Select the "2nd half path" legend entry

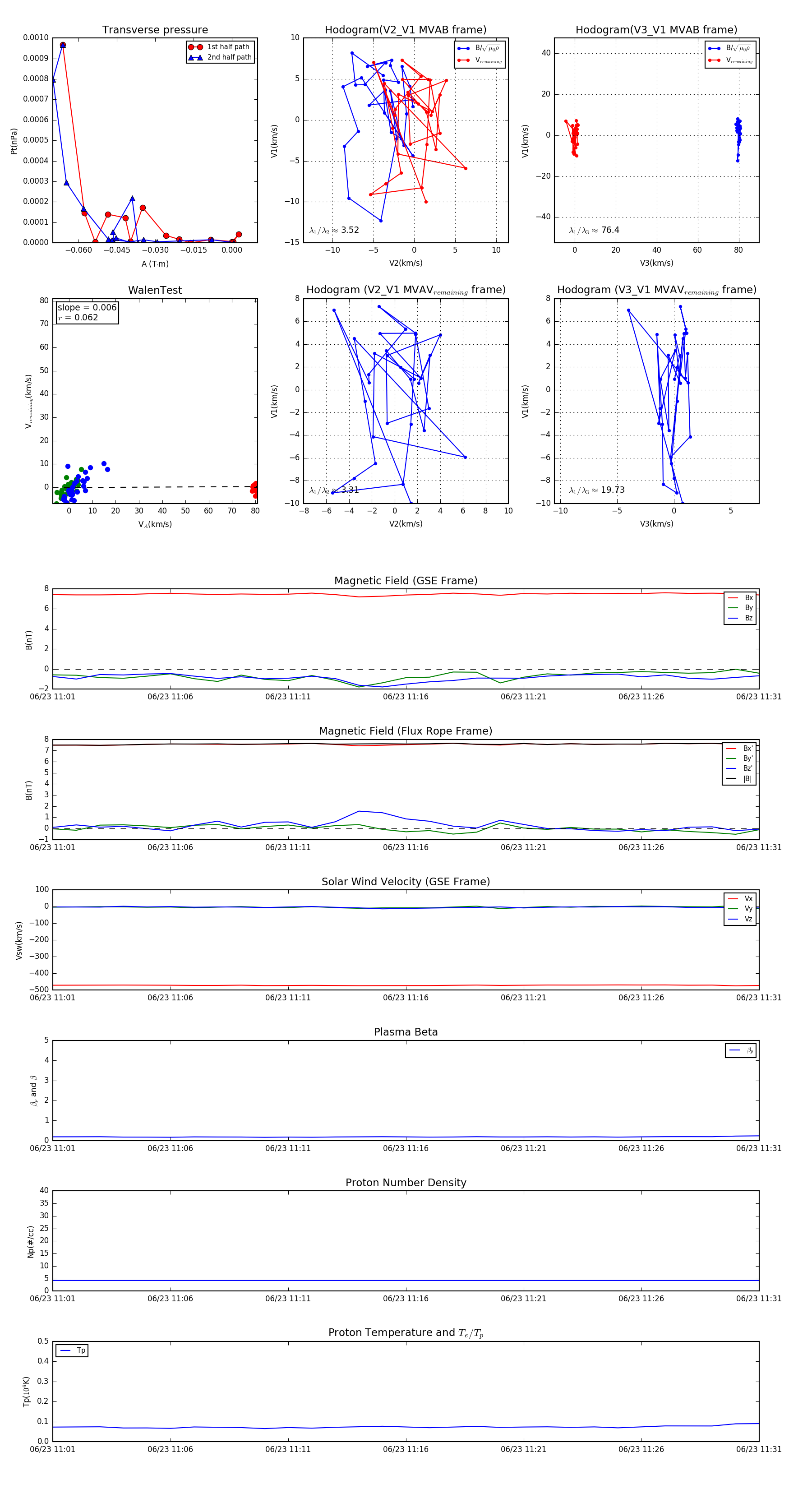point(220,57)
